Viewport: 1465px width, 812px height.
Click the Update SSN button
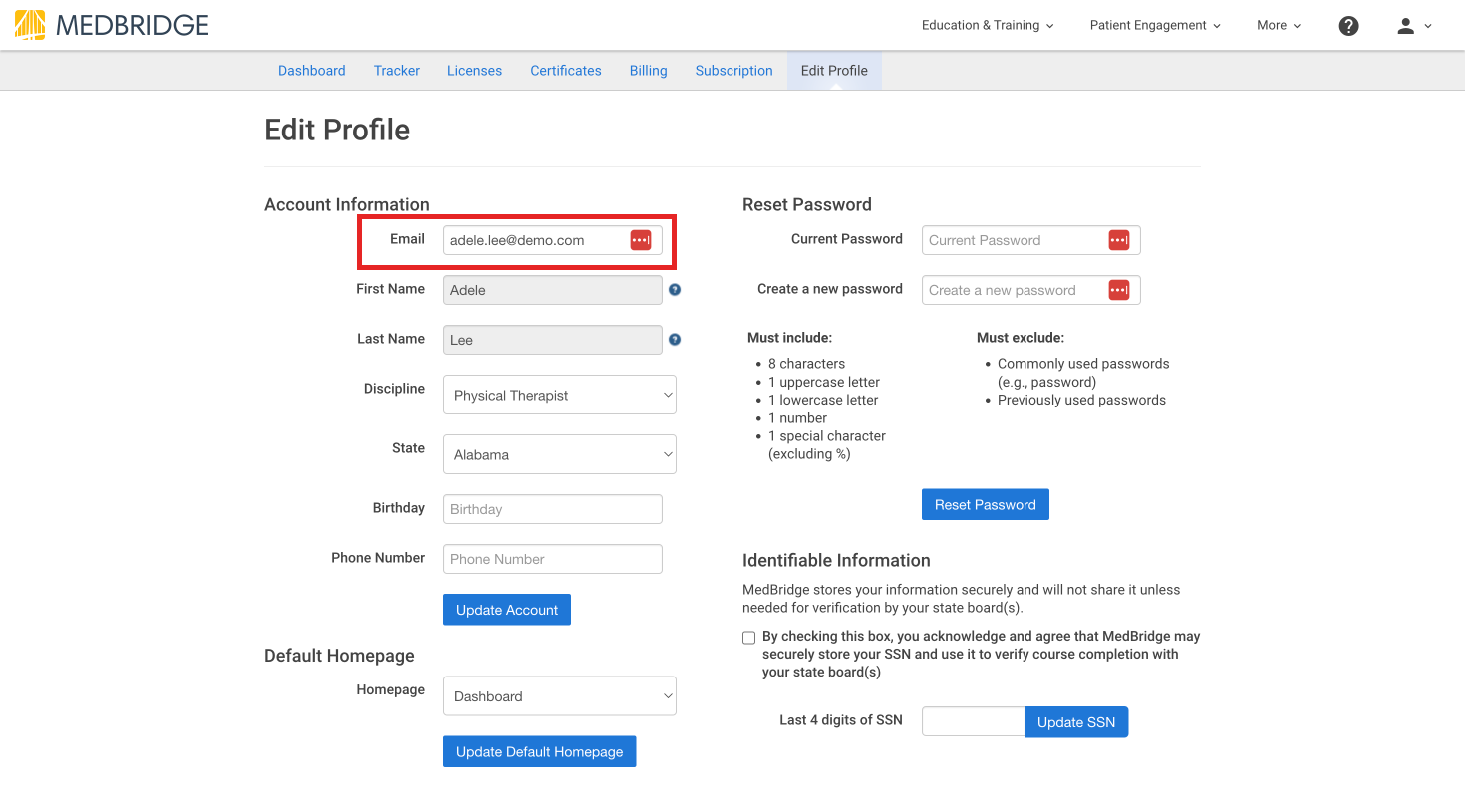pyautogui.click(x=1076, y=722)
